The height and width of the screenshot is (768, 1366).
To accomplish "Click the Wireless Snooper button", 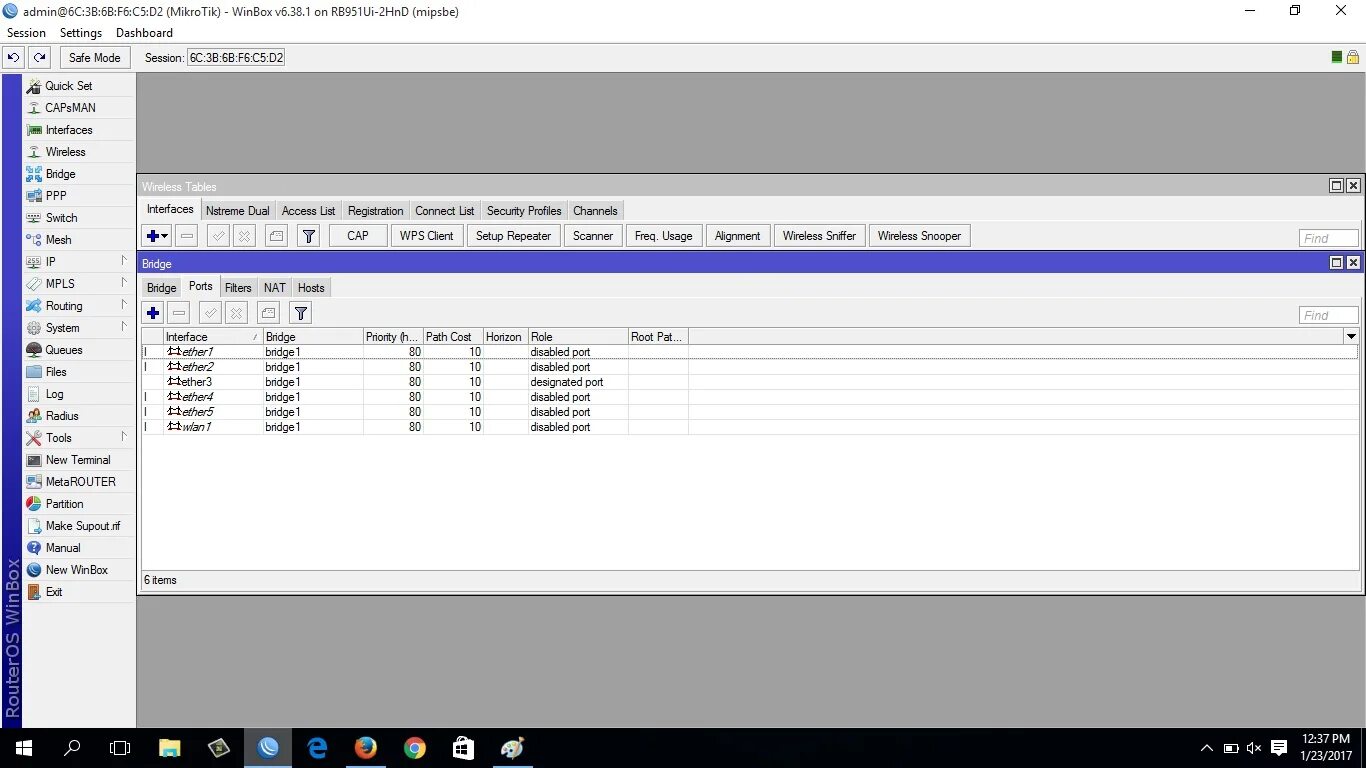I will (x=919, y=236).
